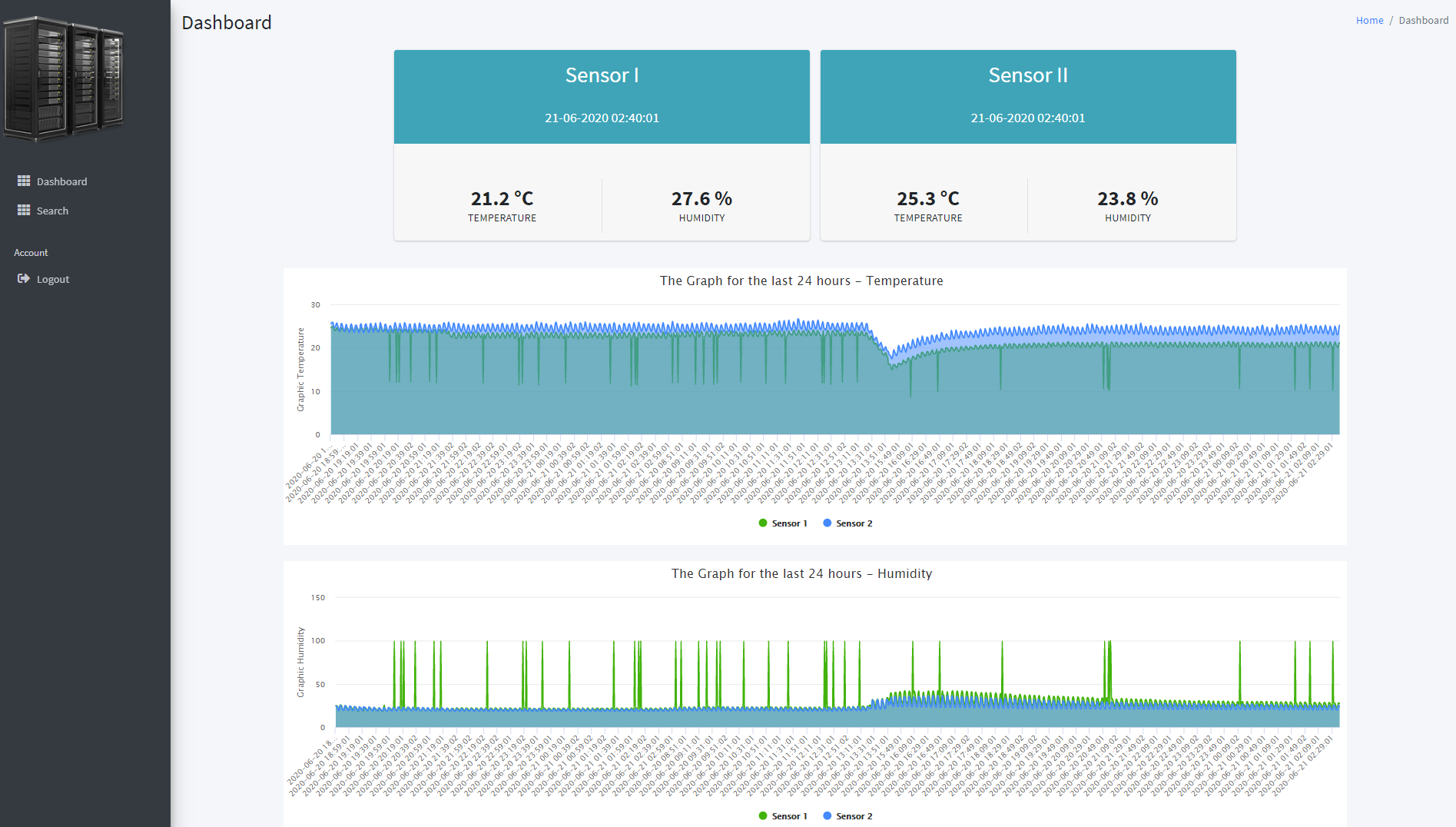Screen dimensions: 1456x827
Task: Toggle Sensor 1 in temperature graph legend
Action: tap(783, 523)
